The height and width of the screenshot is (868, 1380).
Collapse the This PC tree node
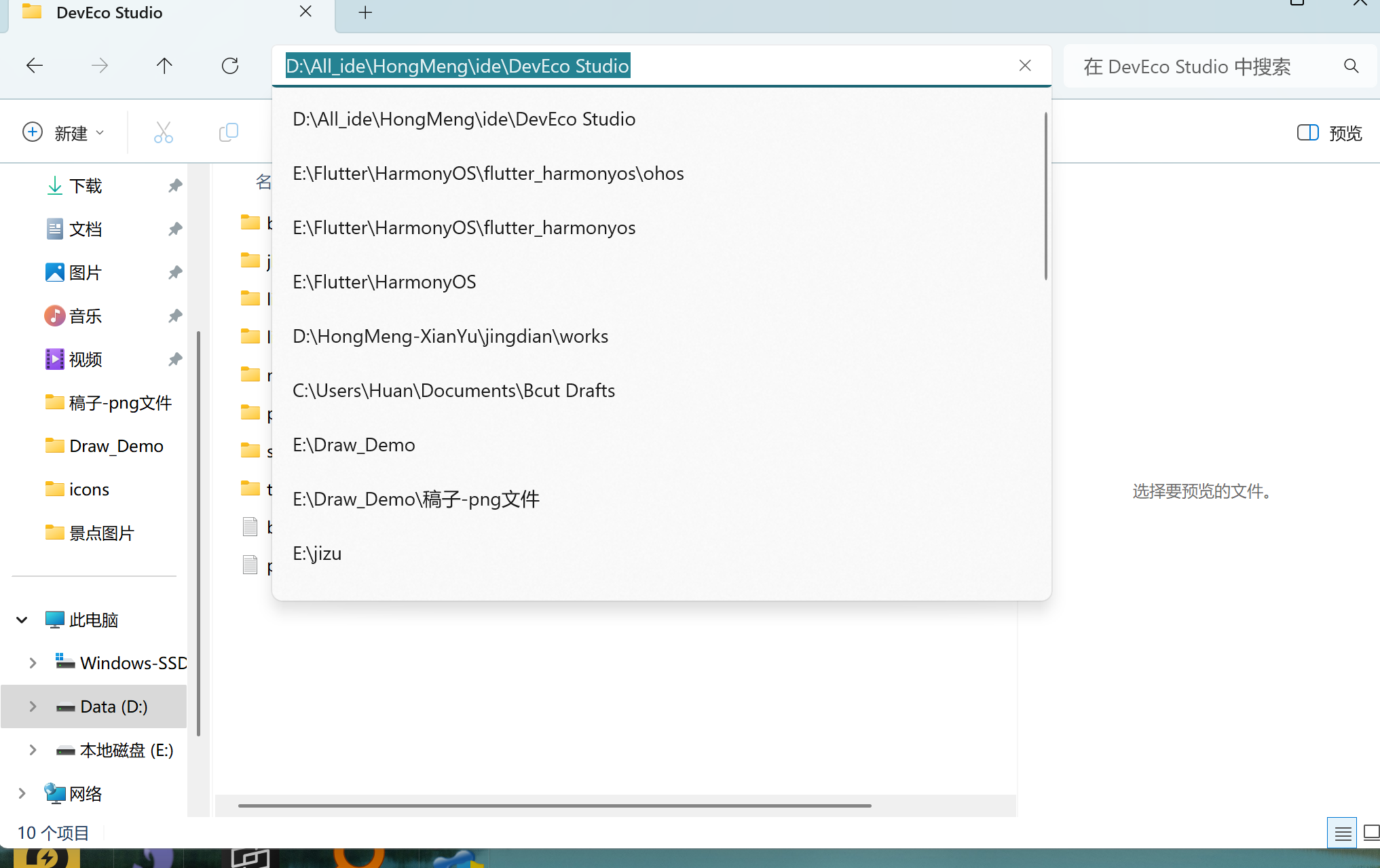pos(22,620)
